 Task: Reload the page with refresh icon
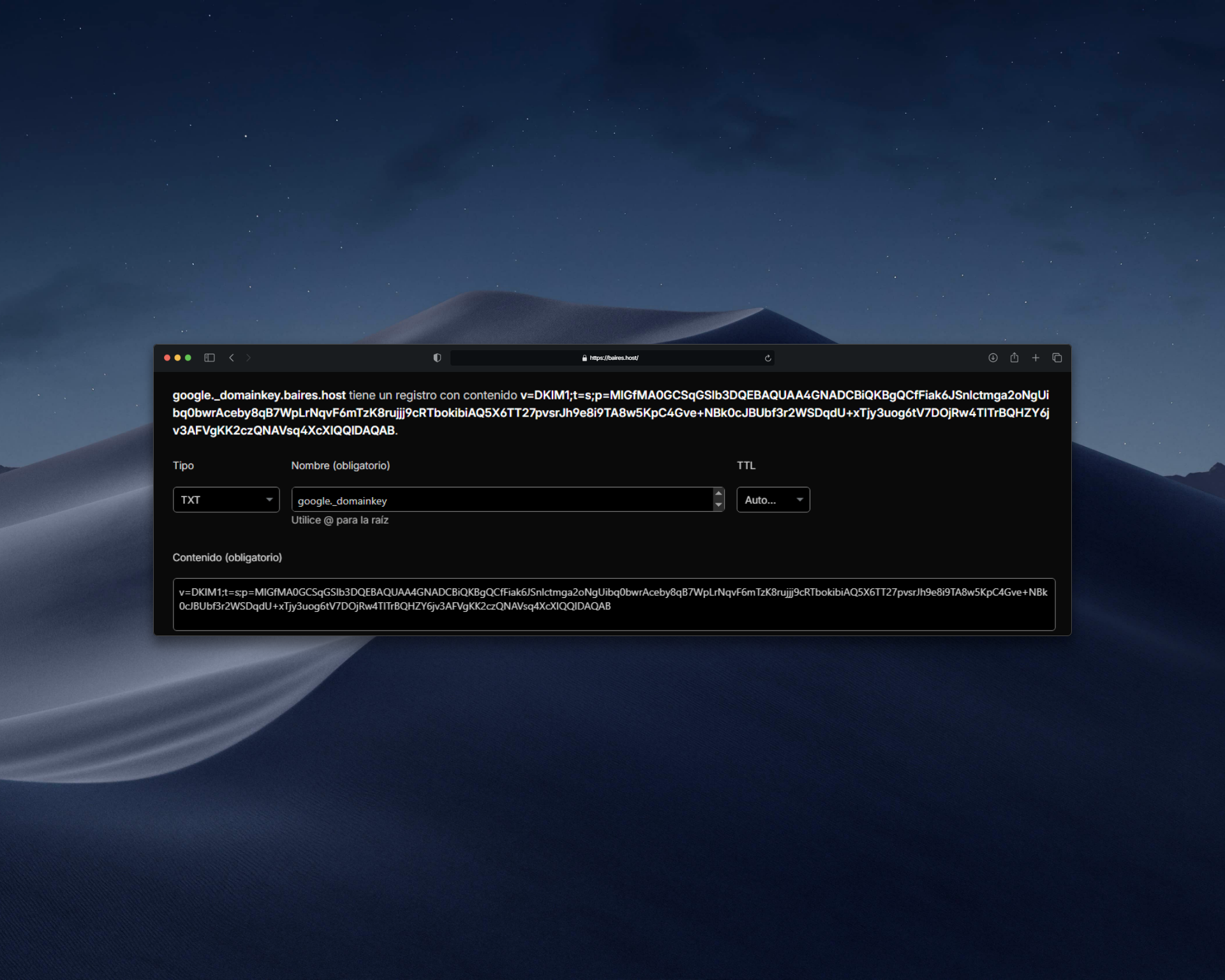tap(768, 358)
